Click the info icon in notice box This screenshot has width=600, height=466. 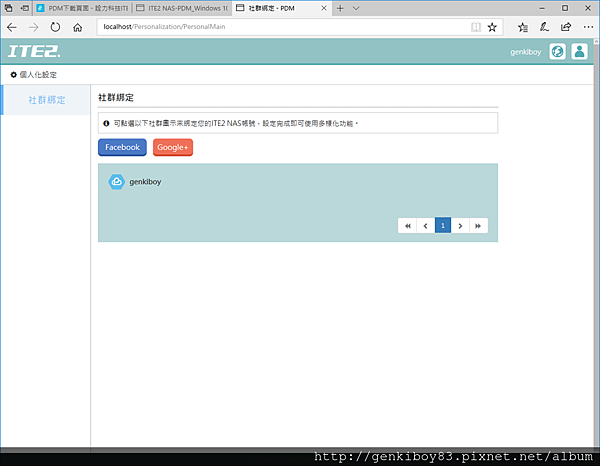coord(106,123)
